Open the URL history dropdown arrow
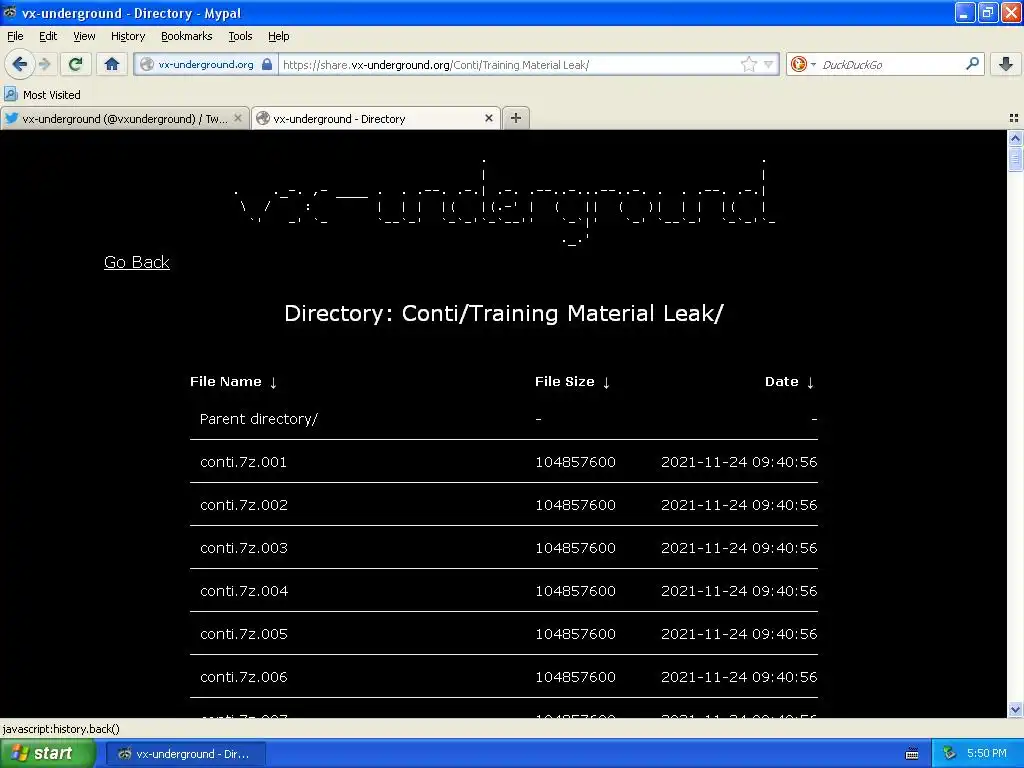This screenshot has width=1024, height=768. (x=769, y=64)
